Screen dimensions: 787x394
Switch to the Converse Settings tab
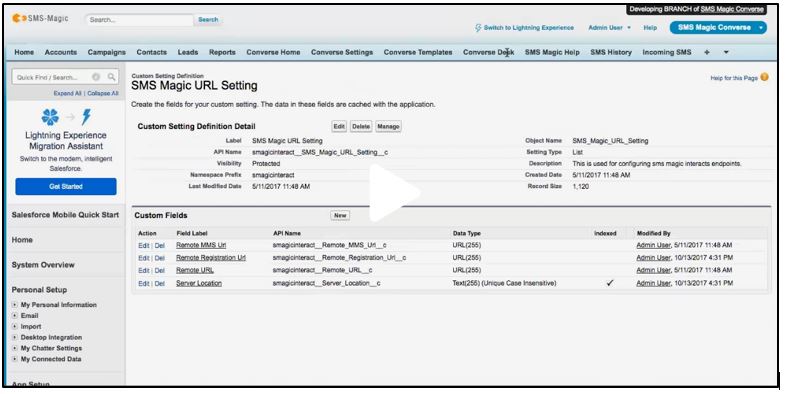click(x=342, y=52)
